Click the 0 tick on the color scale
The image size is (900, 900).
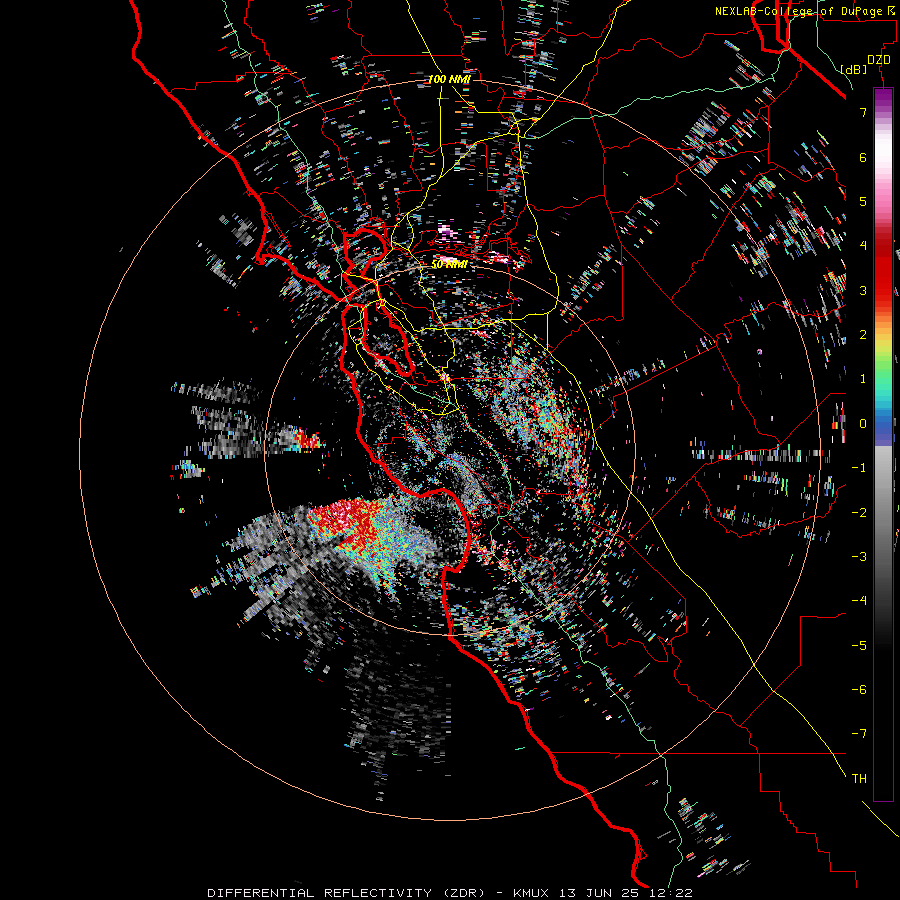(863, 424)
